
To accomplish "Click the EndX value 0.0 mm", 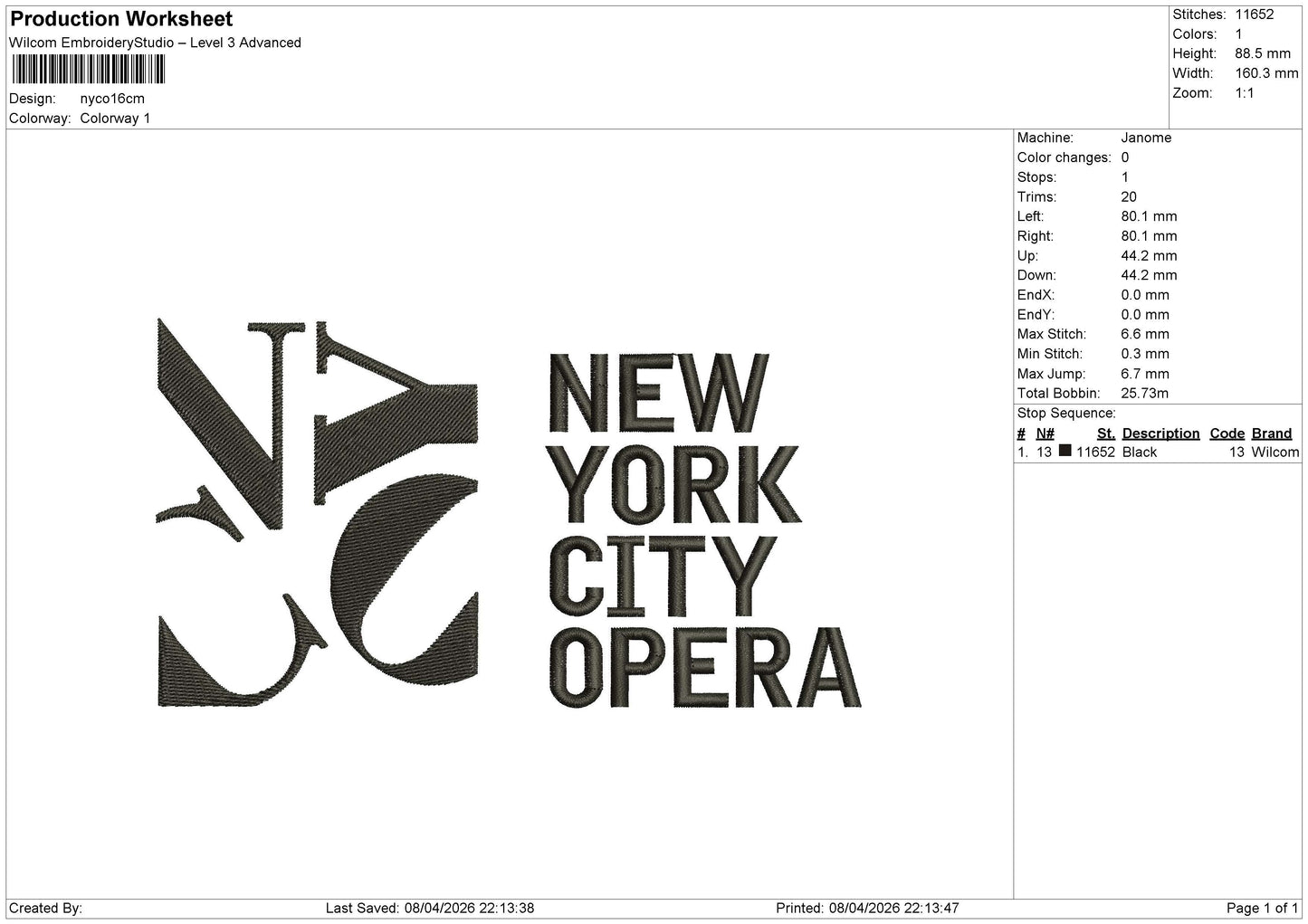I will pos(1145,295).
